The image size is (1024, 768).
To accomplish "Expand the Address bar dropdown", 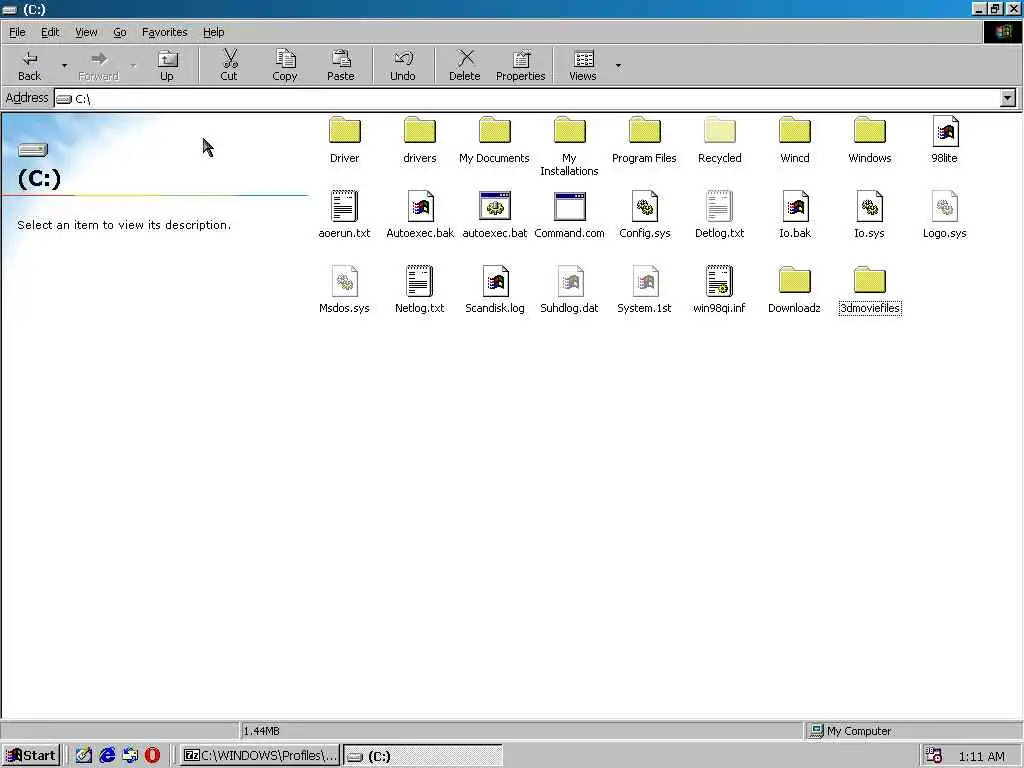I will 1008,98.
